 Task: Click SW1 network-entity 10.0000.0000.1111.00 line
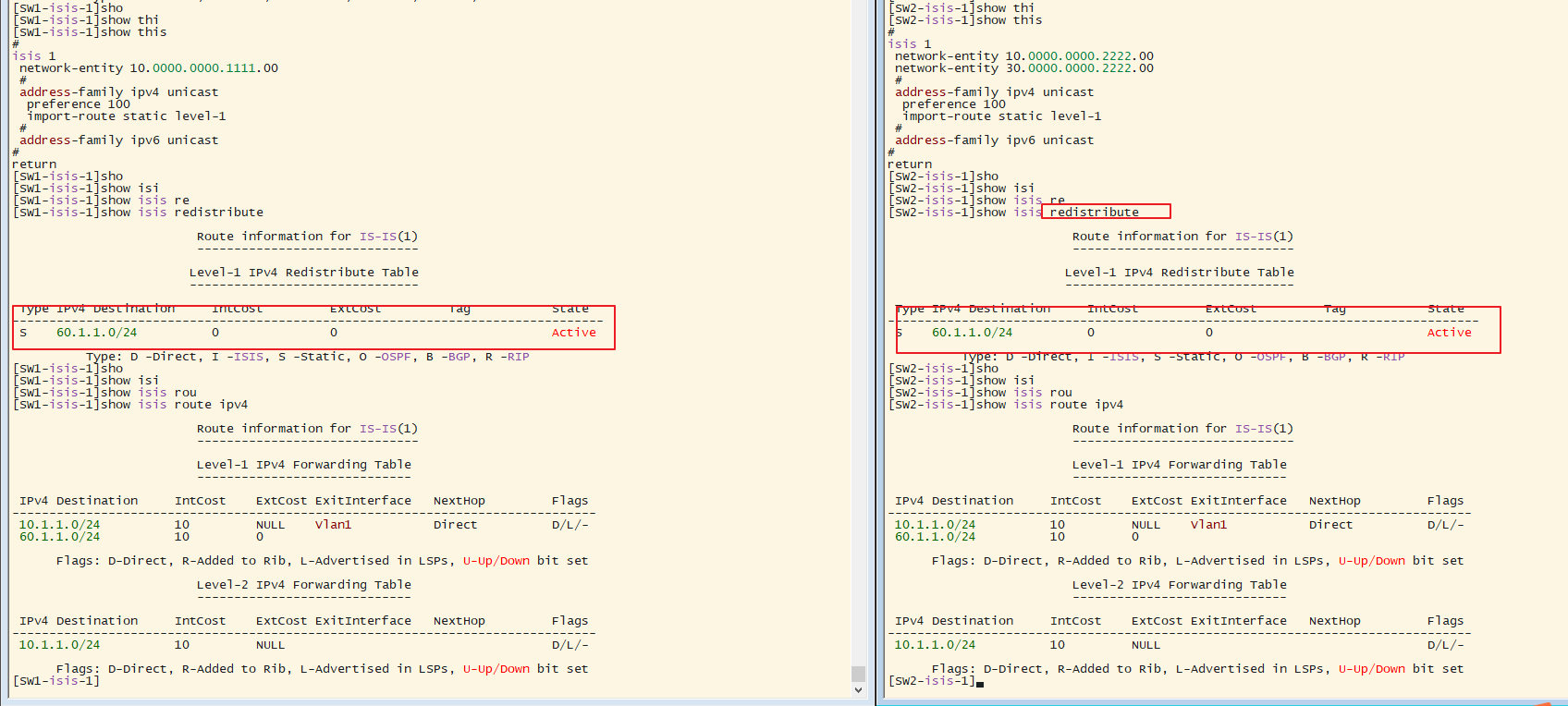click(x=148, y=68)
